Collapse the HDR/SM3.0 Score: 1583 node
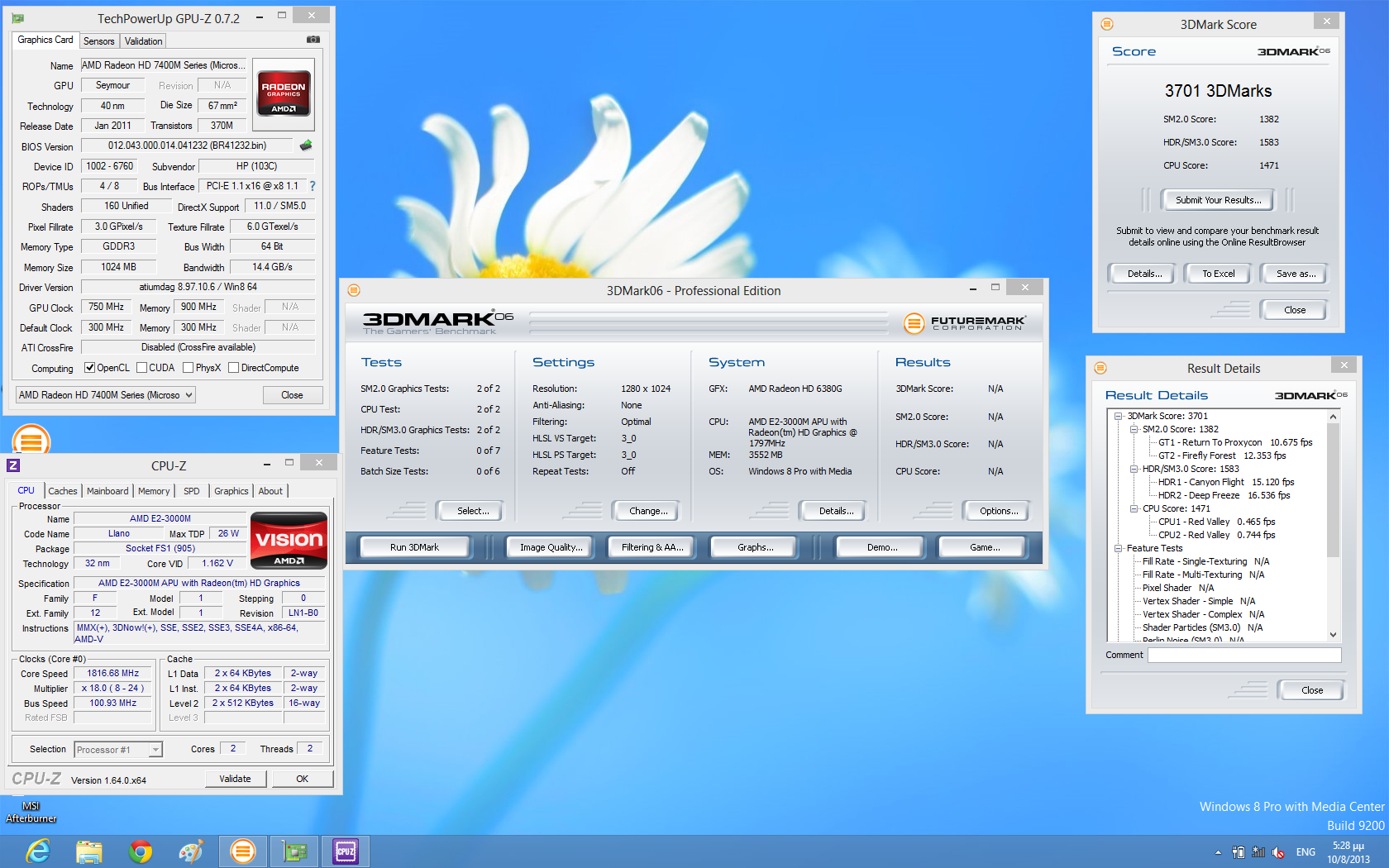The height and width of the screenshot is (868, 1389). (1134, 469)
